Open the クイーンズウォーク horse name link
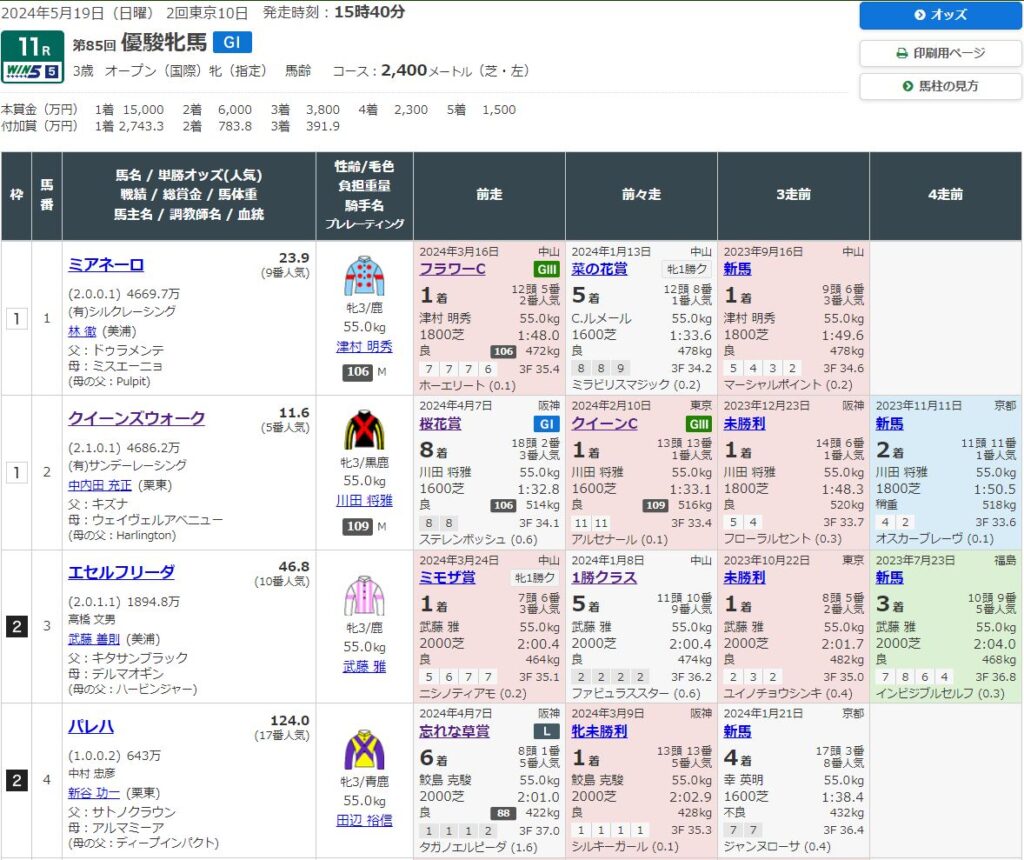Image resolution: width=1024 pixels, height=860 pixels. coord(136,419)
